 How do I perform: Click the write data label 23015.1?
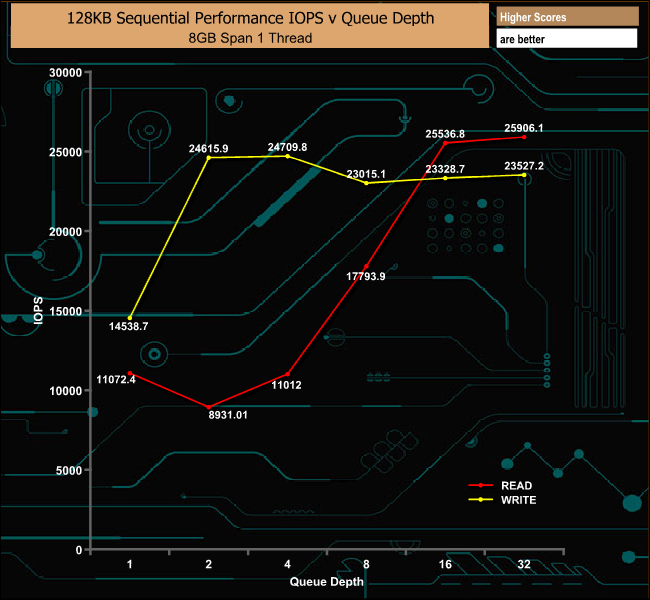pyautogui.click(x=366, y=174)
